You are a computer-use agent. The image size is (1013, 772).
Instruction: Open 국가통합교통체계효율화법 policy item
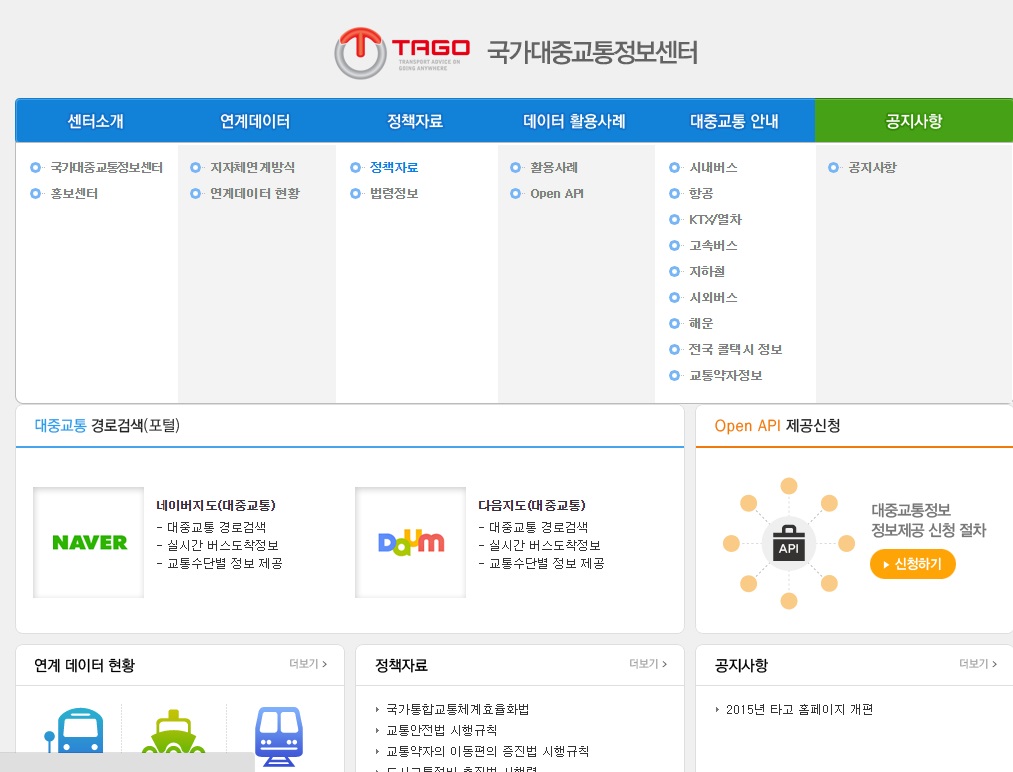tap(457, 709)
